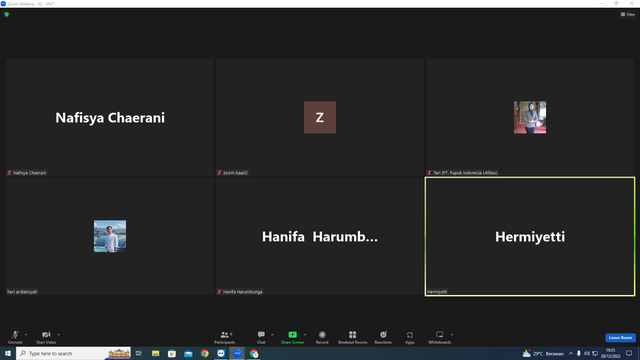Open the notification center icon
This screenshot has height=360, width=640.
tap(629, 353)
